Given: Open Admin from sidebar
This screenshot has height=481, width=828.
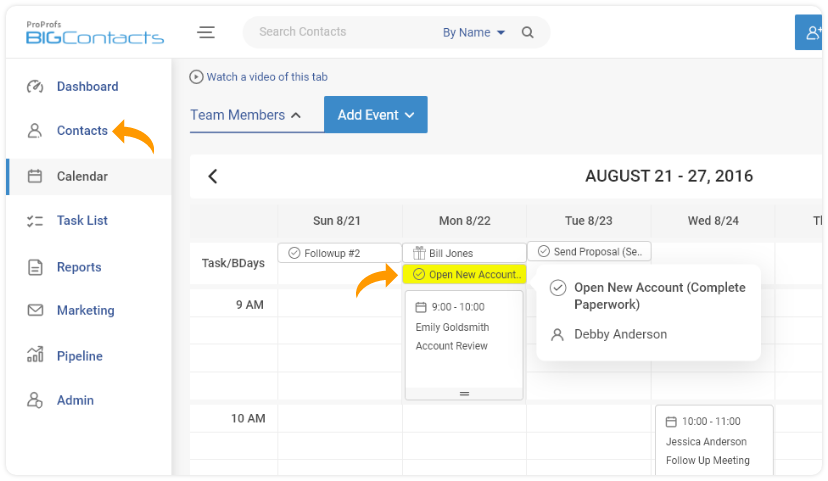Looking at the screenshot, I should 76,400.
